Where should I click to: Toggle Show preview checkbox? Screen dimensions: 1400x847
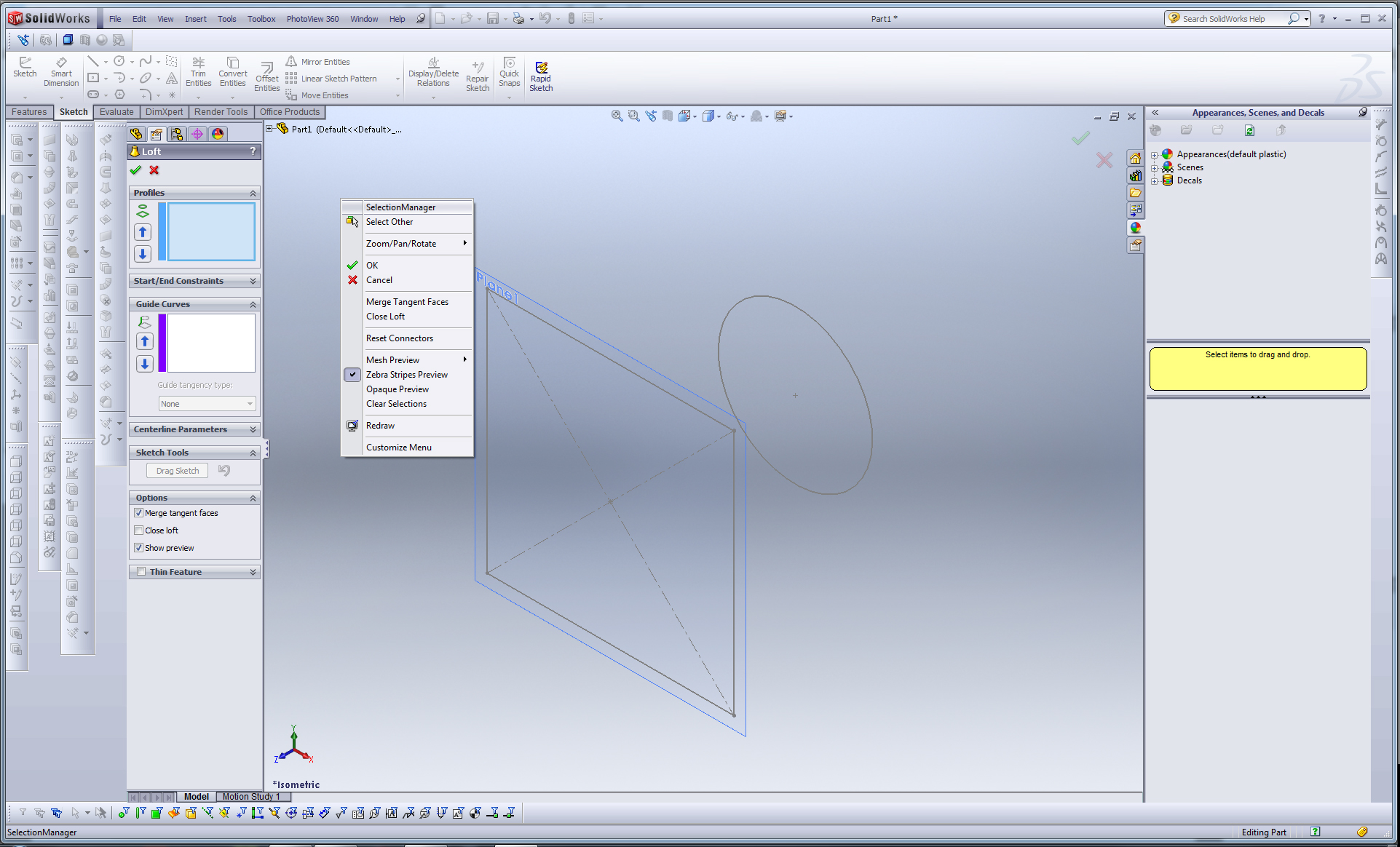[x=138, y=548]
